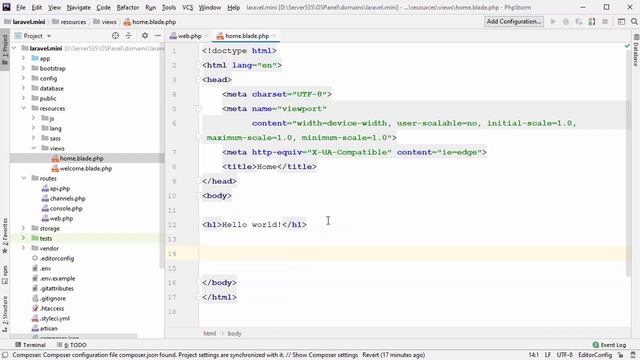This screenshot has width=640, height=360.
Task: Collapse the routes folder
Action: pos(23,178)
